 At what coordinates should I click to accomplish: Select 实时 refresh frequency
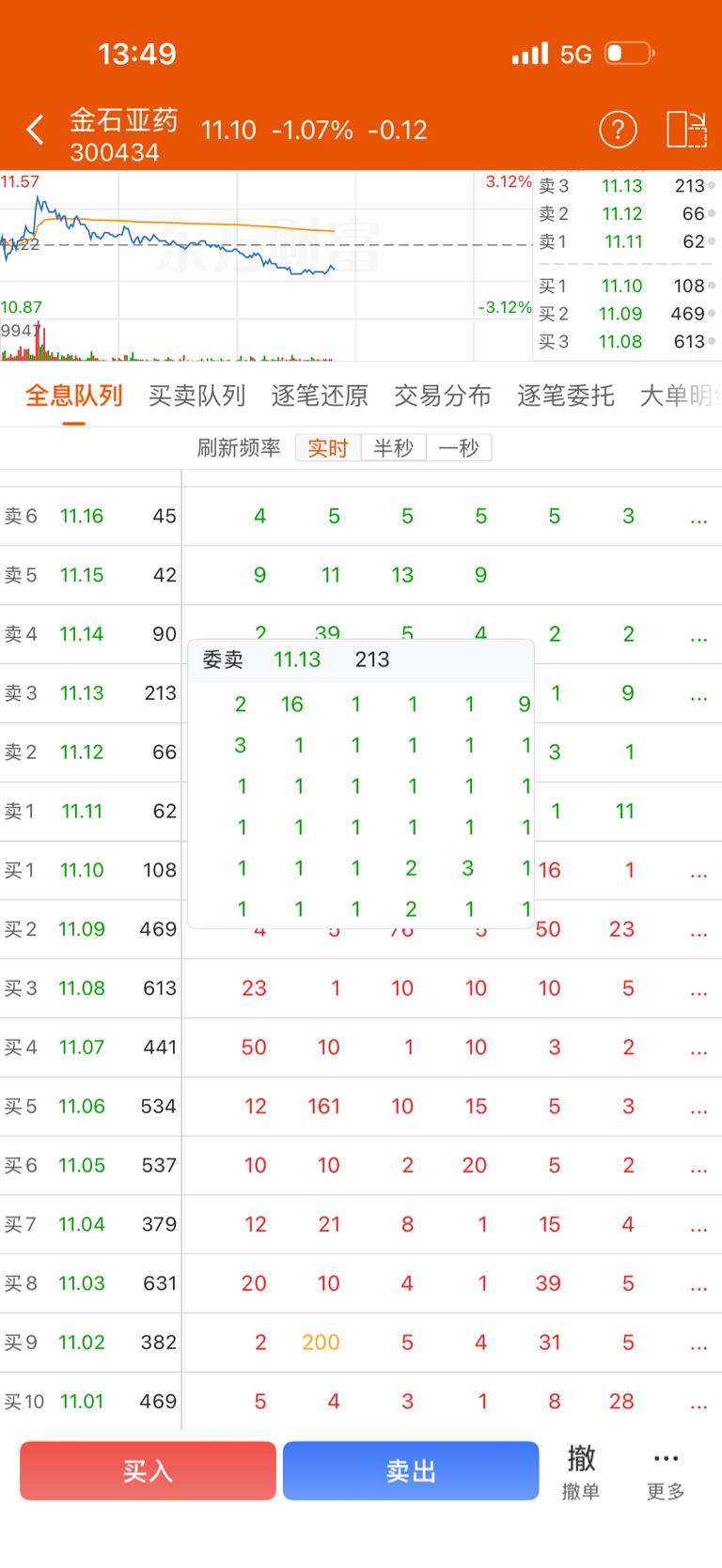pos(328,448)
